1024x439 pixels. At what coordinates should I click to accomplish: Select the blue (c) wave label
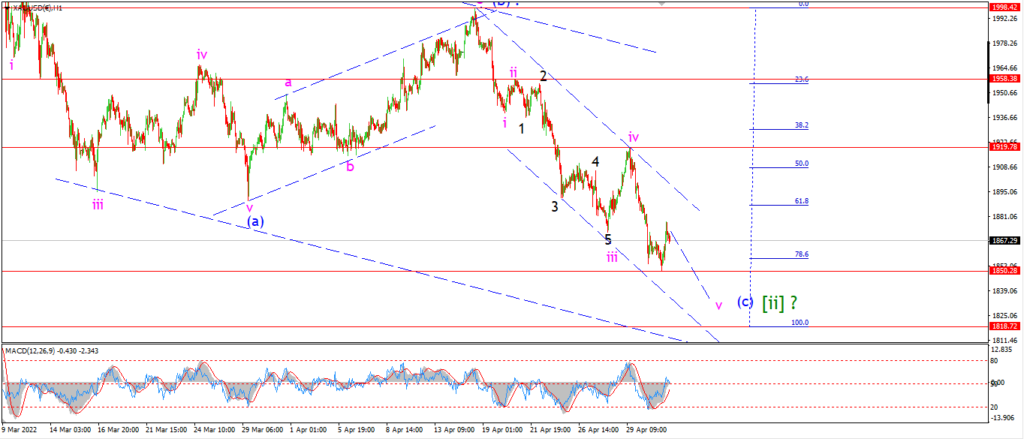point(746,302)
